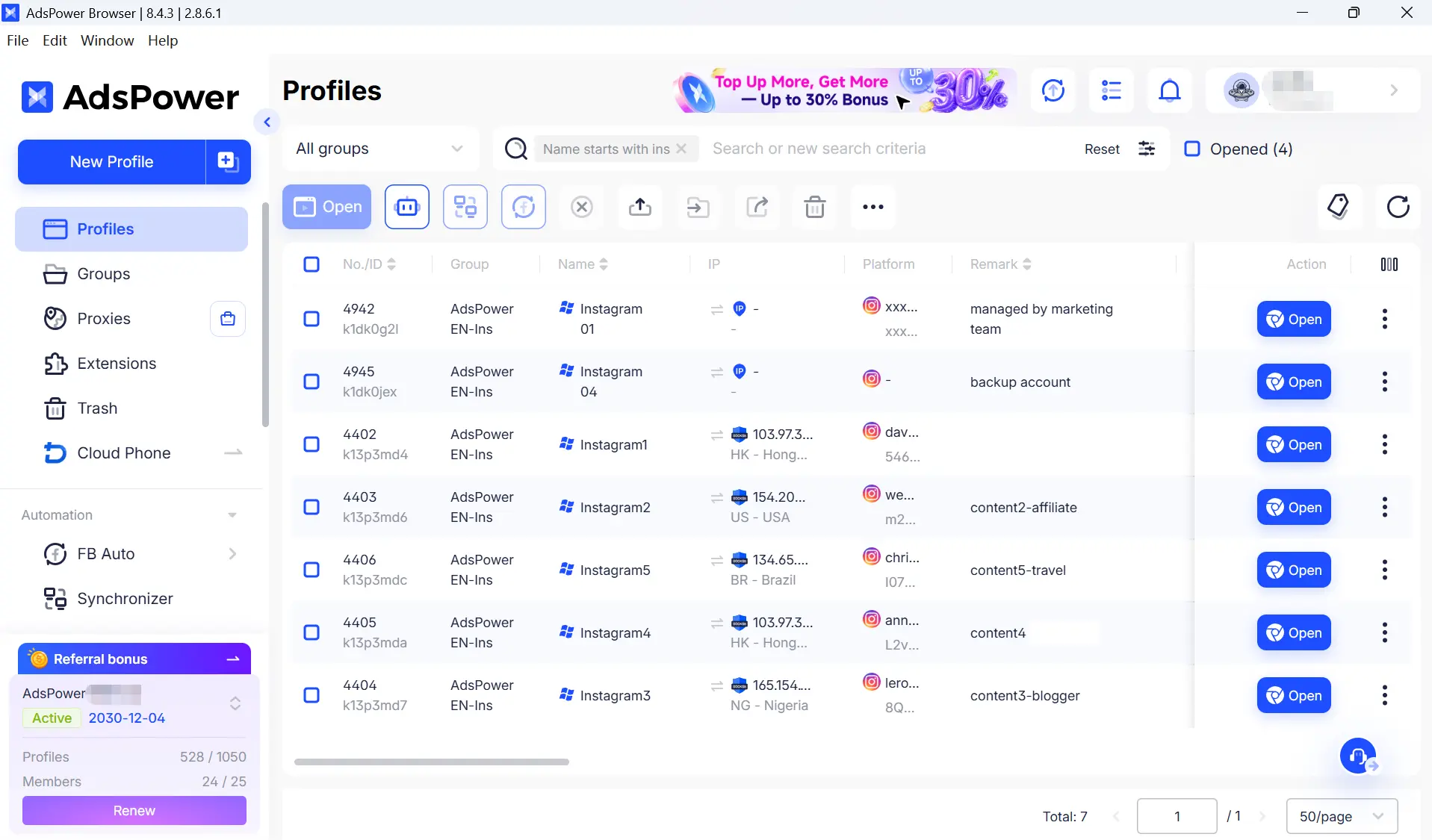Open the Window menu
This screenshot has height=840, width=1432.
tap(108, 40)
